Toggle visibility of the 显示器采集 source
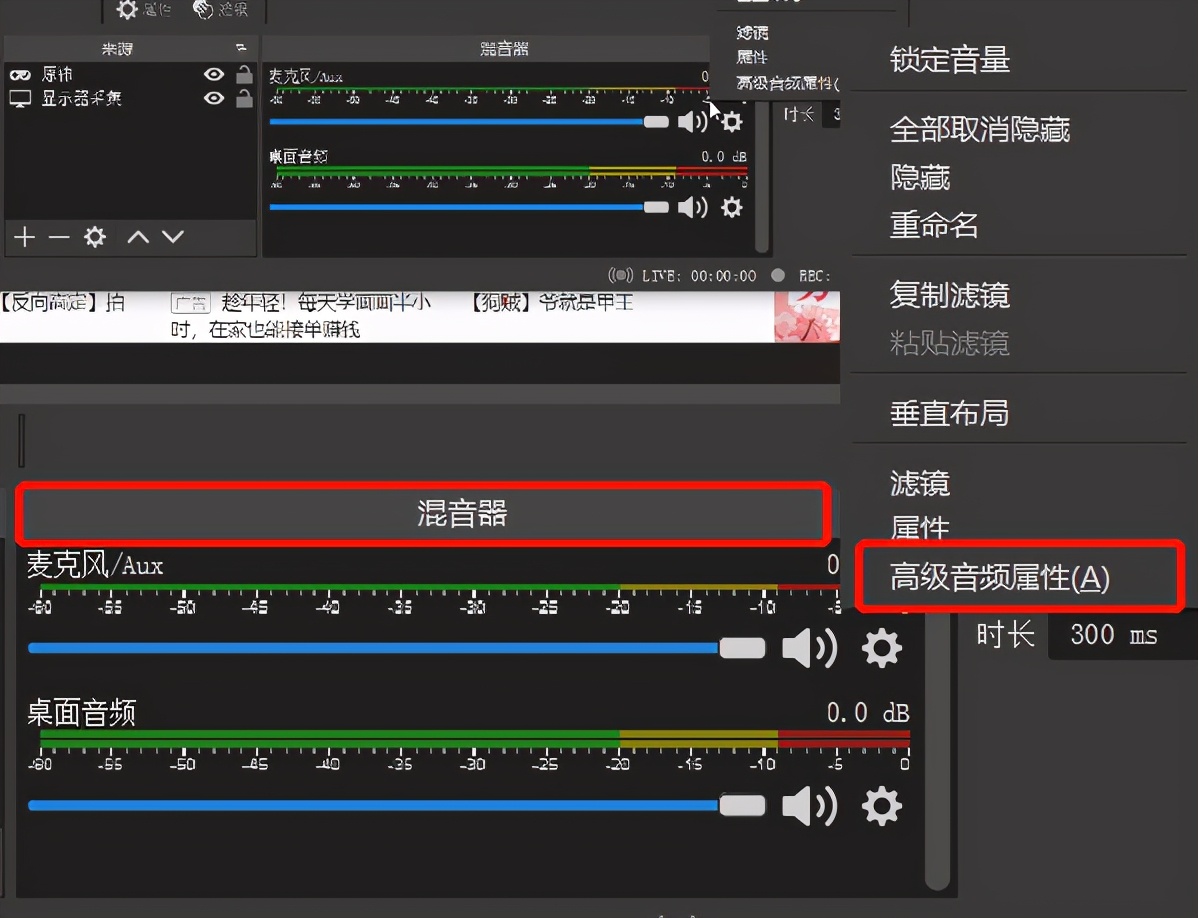Screen dimensions: 1198x918 click(213, 98)
